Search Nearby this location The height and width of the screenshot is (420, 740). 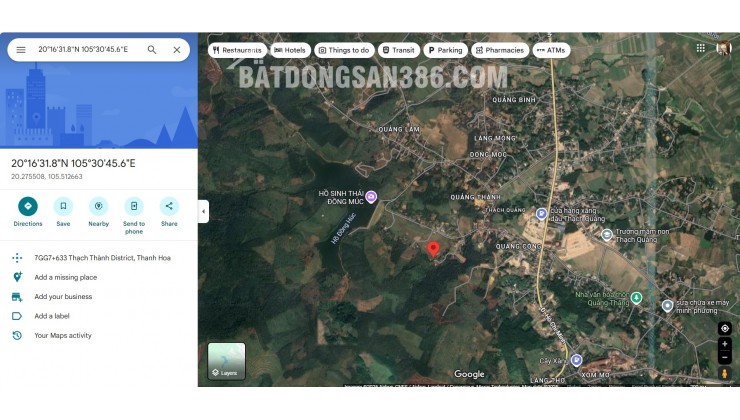[99, 212]
